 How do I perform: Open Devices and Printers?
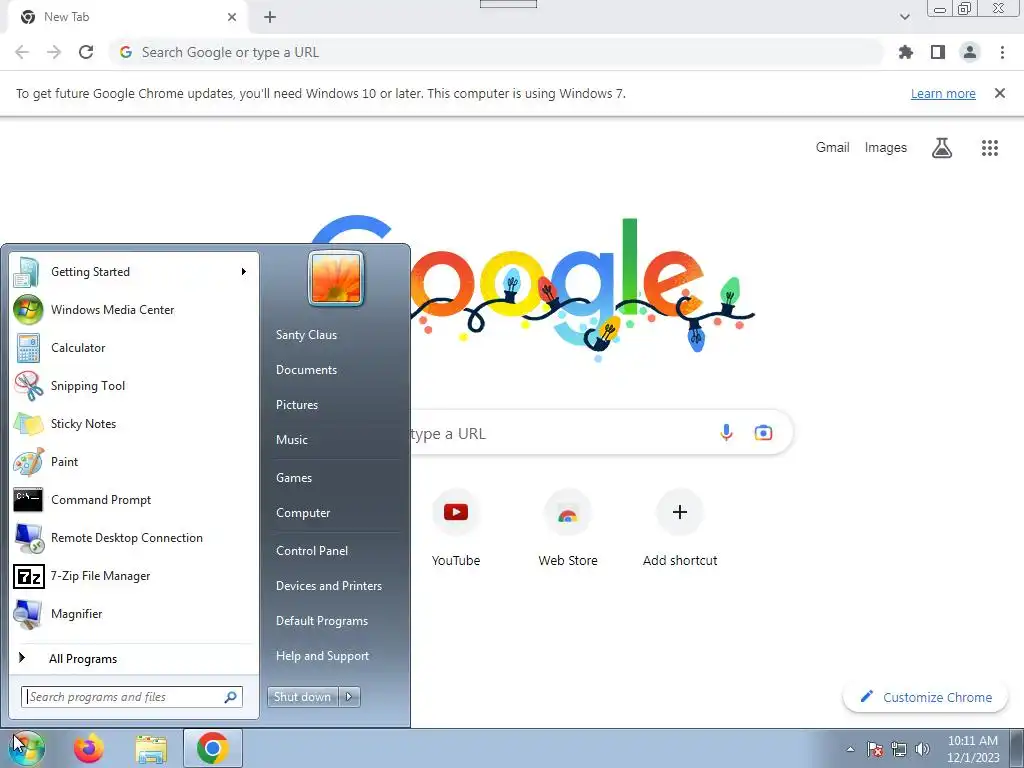click(328, 586)
